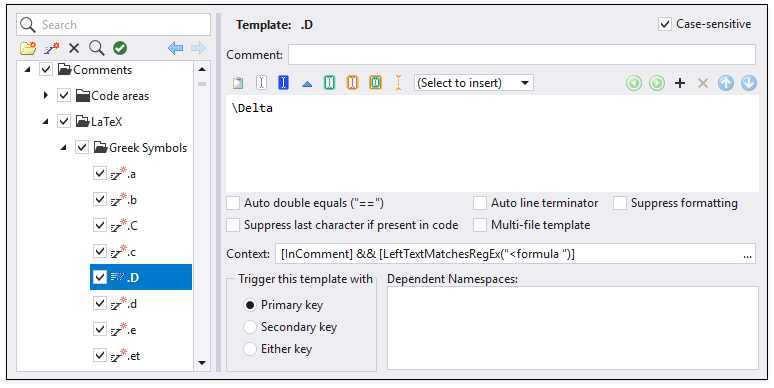Collapse the Greek Symbols node
Screen dimensions: 774x388
63,148
